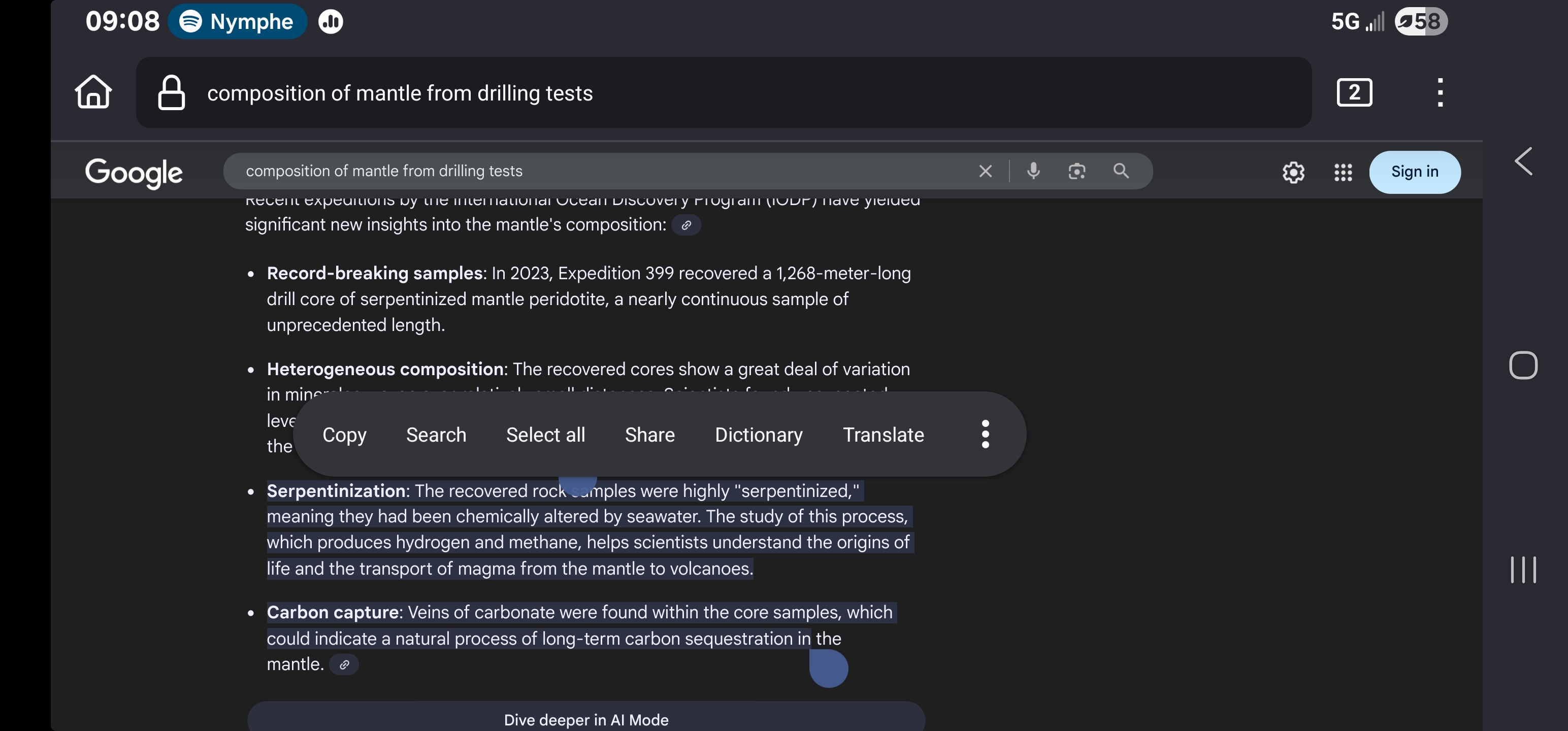
Task: Clear the Google search box with X
Action: coord(986,171)
